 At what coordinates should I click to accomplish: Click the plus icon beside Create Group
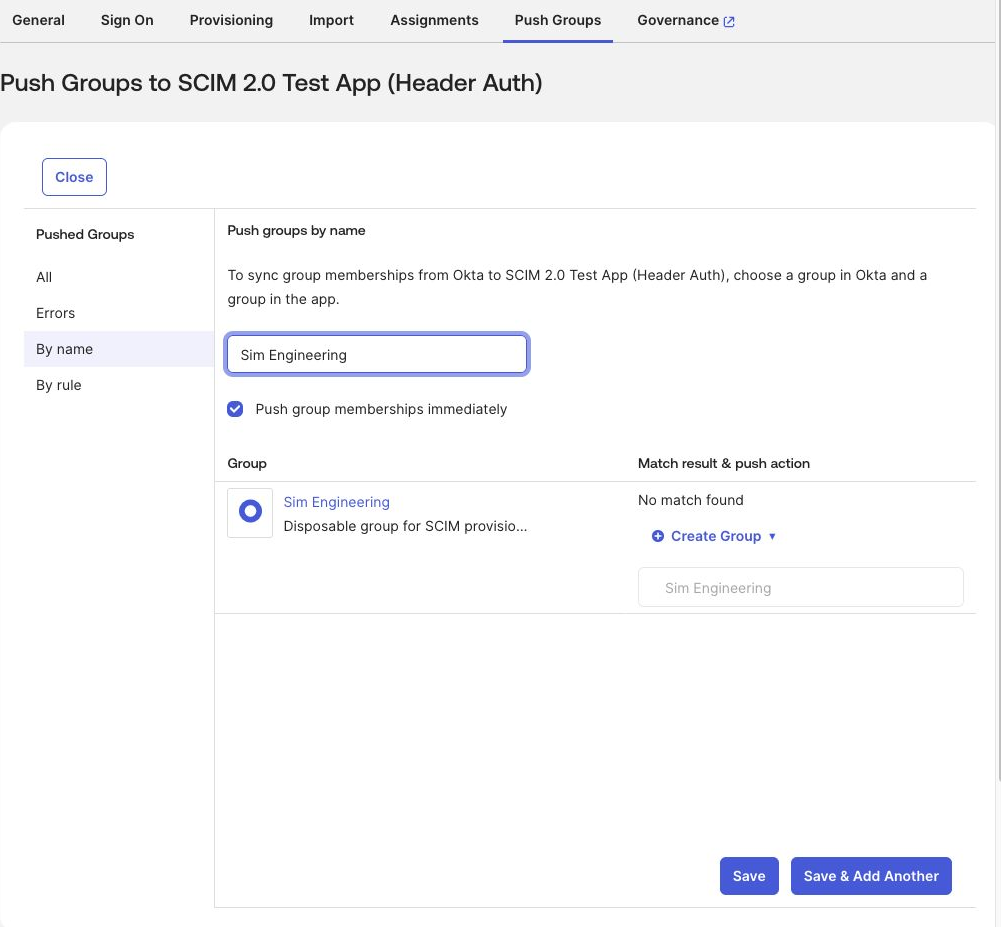(658, 536)
